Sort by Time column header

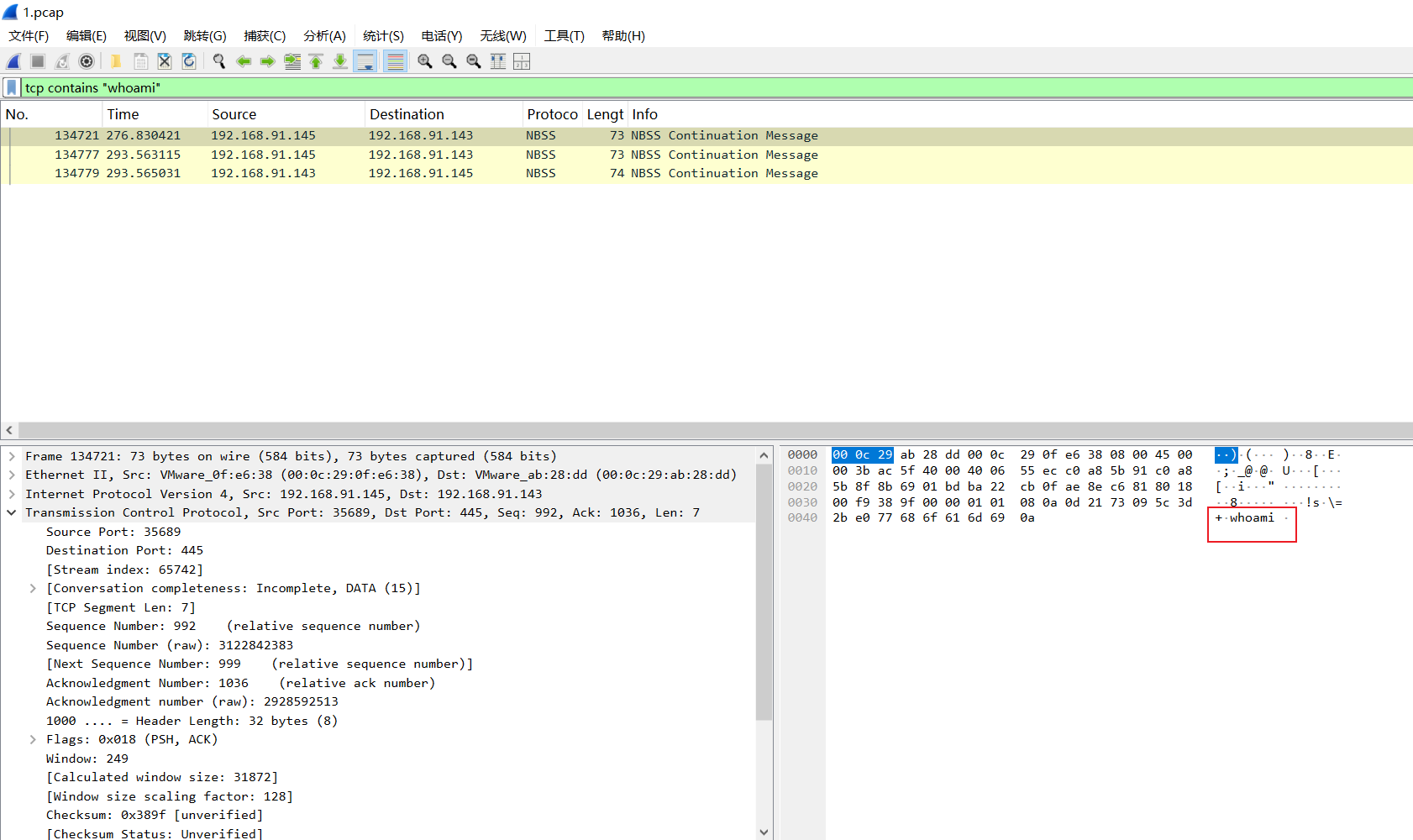155,114
